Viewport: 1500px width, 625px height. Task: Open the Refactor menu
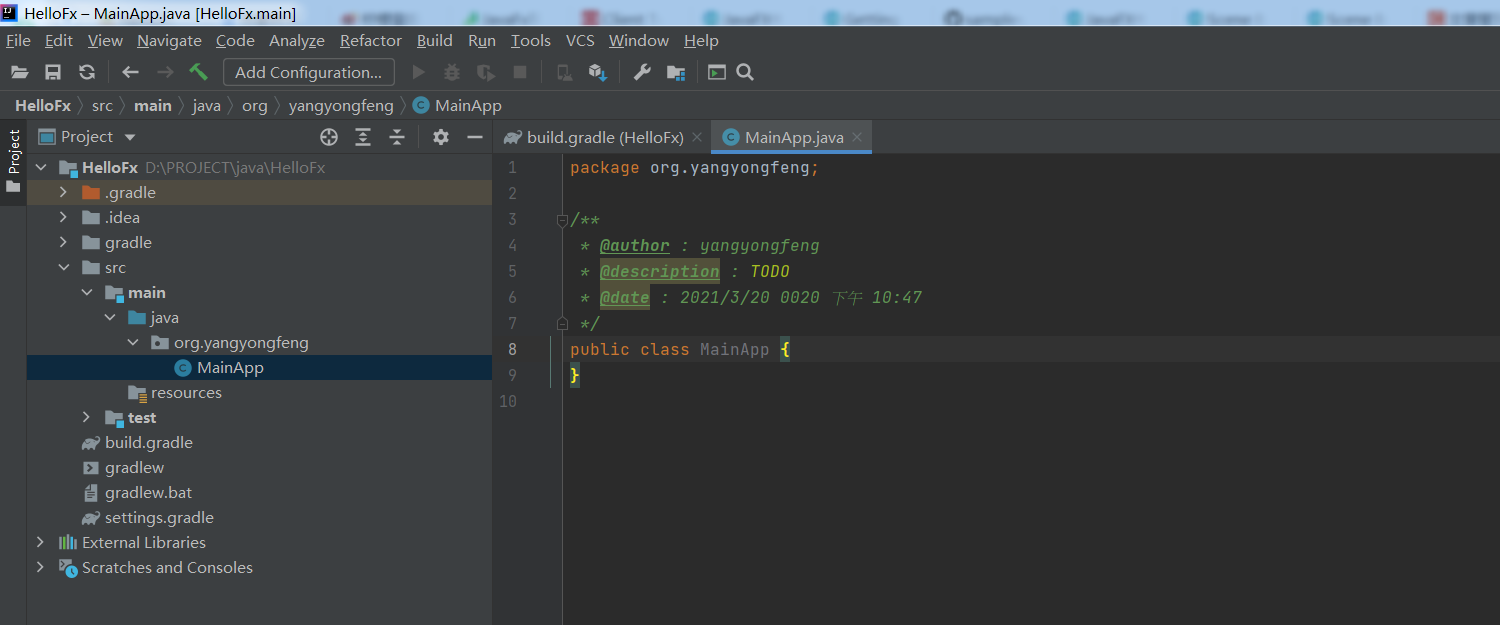371,40
